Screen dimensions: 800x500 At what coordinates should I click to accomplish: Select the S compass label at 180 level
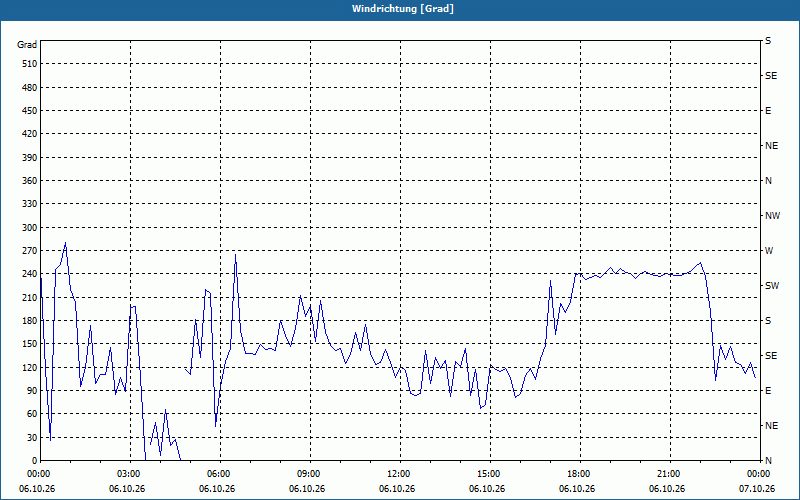pos(768,320)
